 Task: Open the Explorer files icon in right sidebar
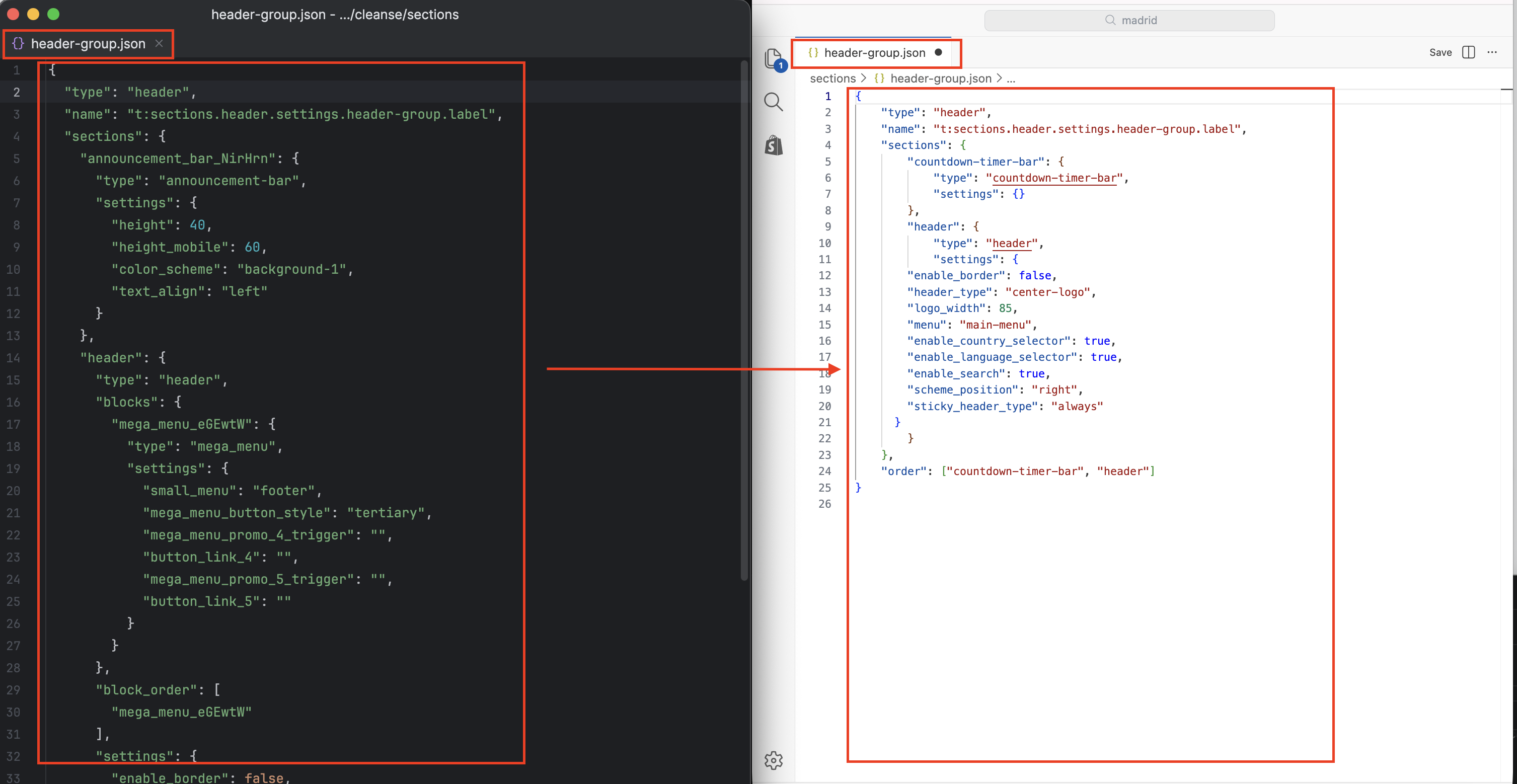pyautogui.click(x=773, y=59)
